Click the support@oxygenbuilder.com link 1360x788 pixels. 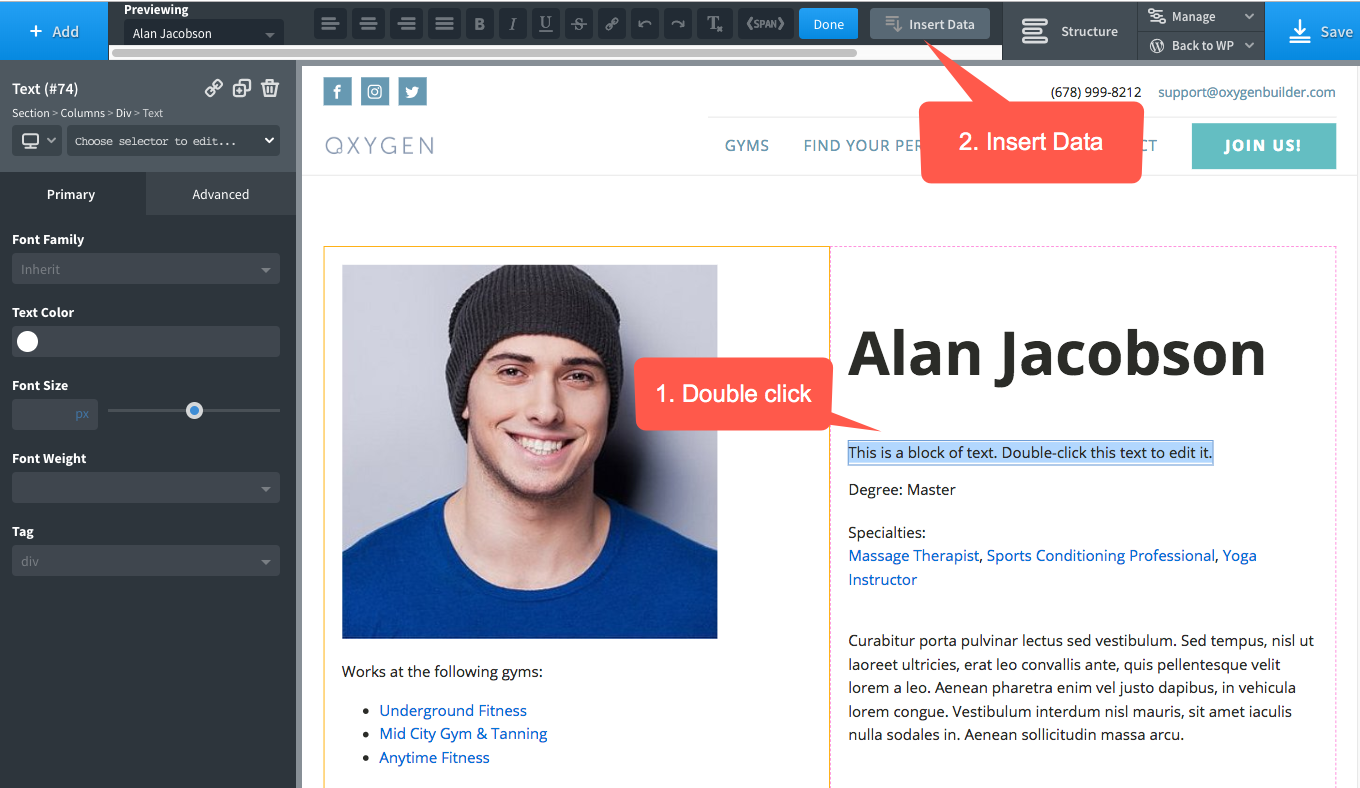click(x=1246, y=92)
